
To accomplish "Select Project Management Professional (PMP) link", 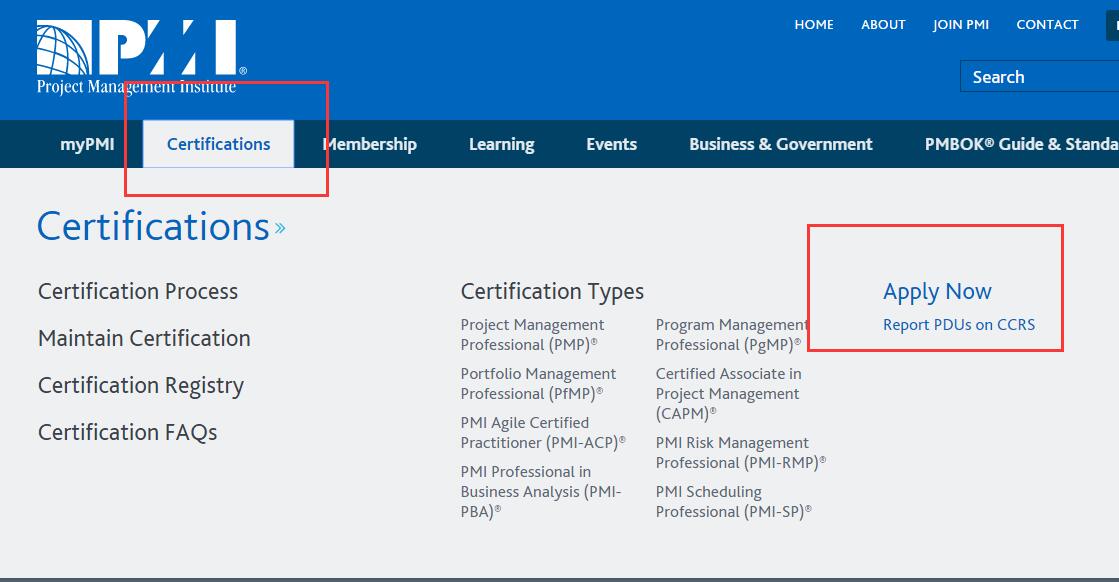I will point(532,335).
